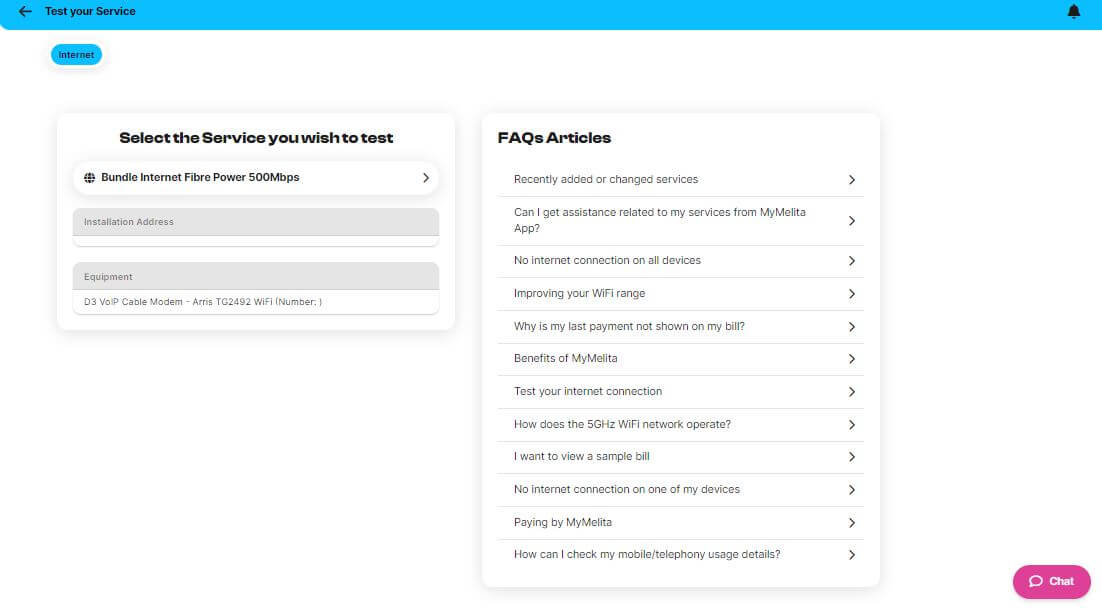Image resolution: width=1102 pixels, height=609 pixels.
Task: Open Recently added or changed services article
Action: click(x=606, y=180)
